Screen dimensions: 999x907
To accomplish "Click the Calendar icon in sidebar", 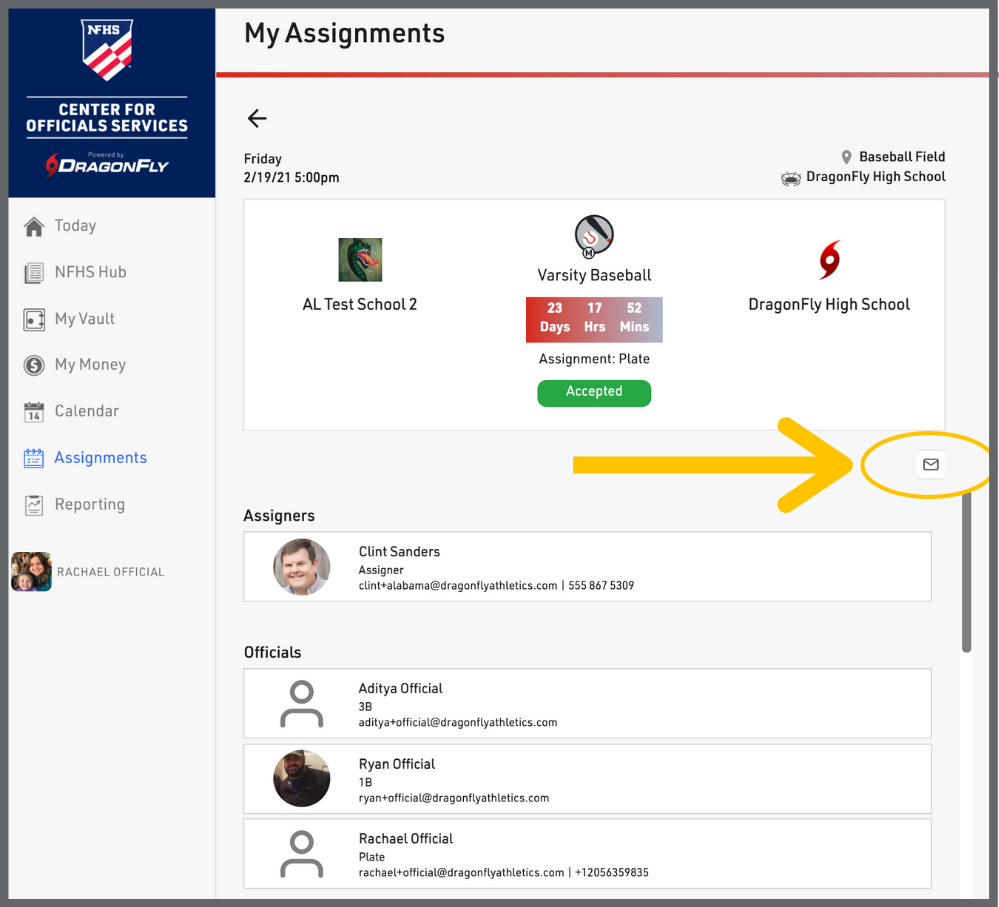I will click(34, 412).
